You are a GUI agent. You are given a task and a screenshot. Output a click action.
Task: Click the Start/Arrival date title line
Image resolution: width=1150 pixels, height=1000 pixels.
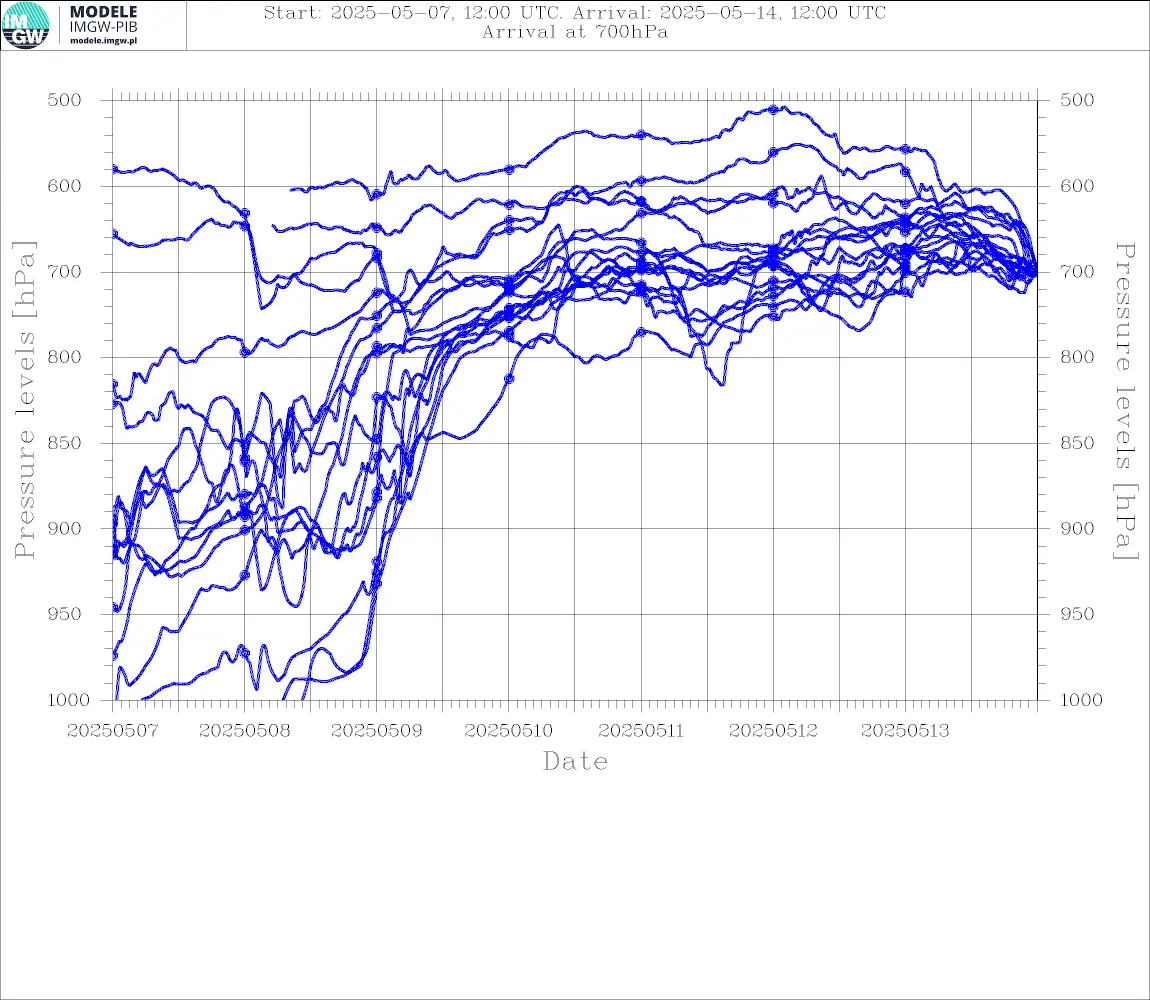coord(575,12)
